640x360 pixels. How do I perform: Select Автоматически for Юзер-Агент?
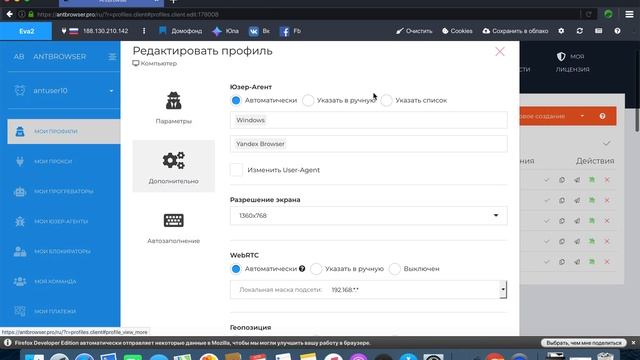pos(236,100)
